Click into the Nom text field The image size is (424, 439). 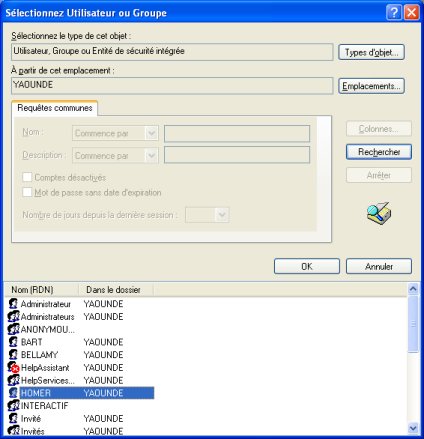tap(237, 133)
